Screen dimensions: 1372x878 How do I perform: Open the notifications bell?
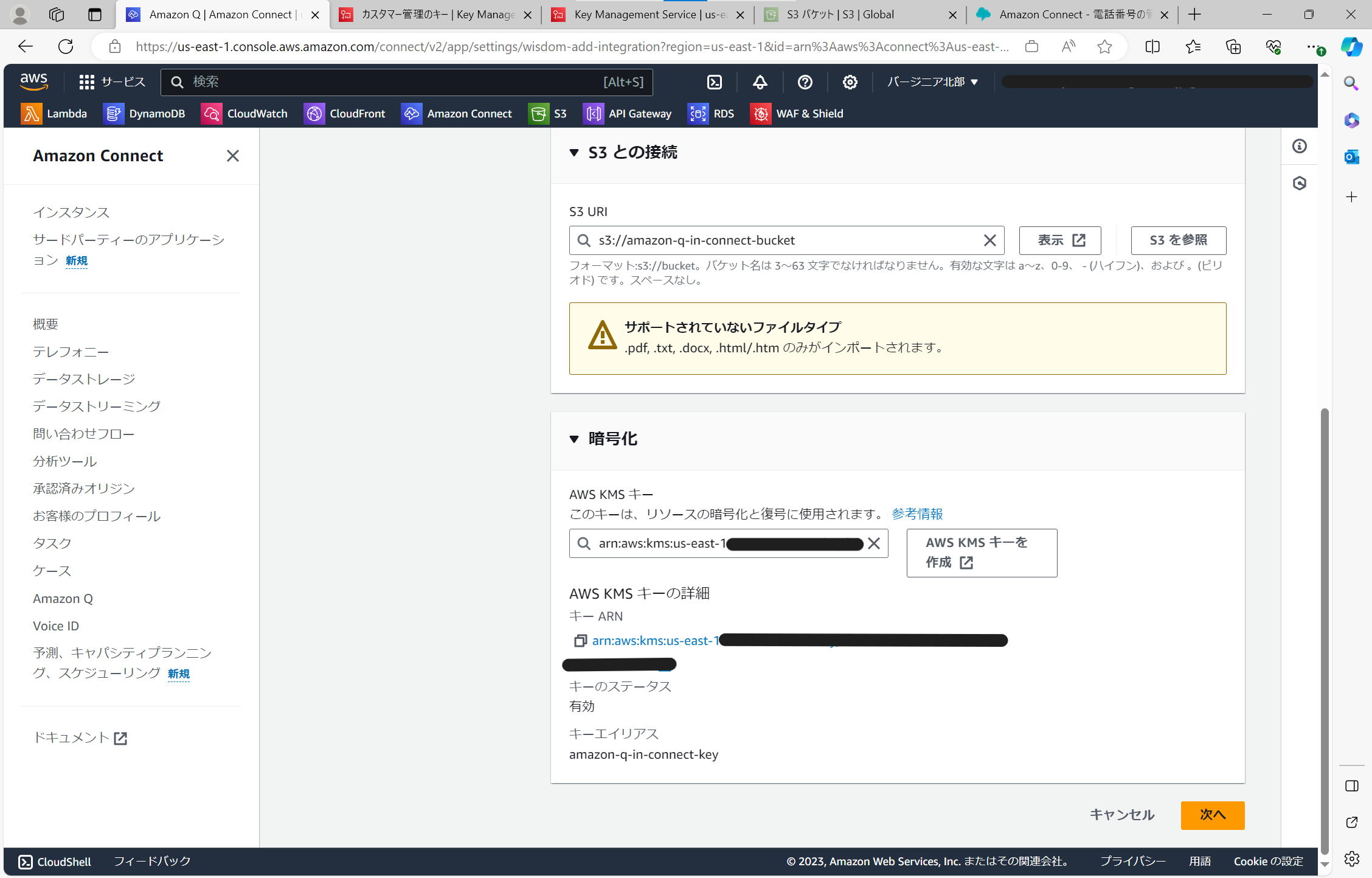click(760, 82)
